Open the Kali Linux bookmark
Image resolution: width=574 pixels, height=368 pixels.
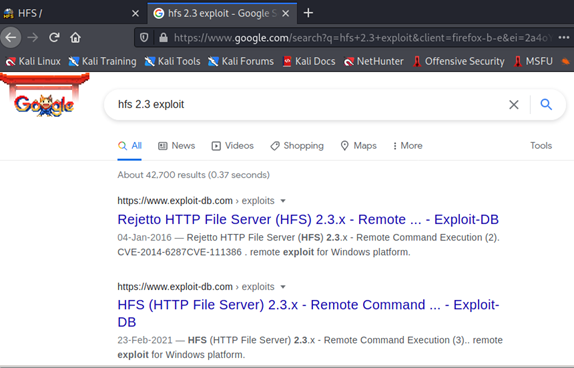tap(33, 61)
